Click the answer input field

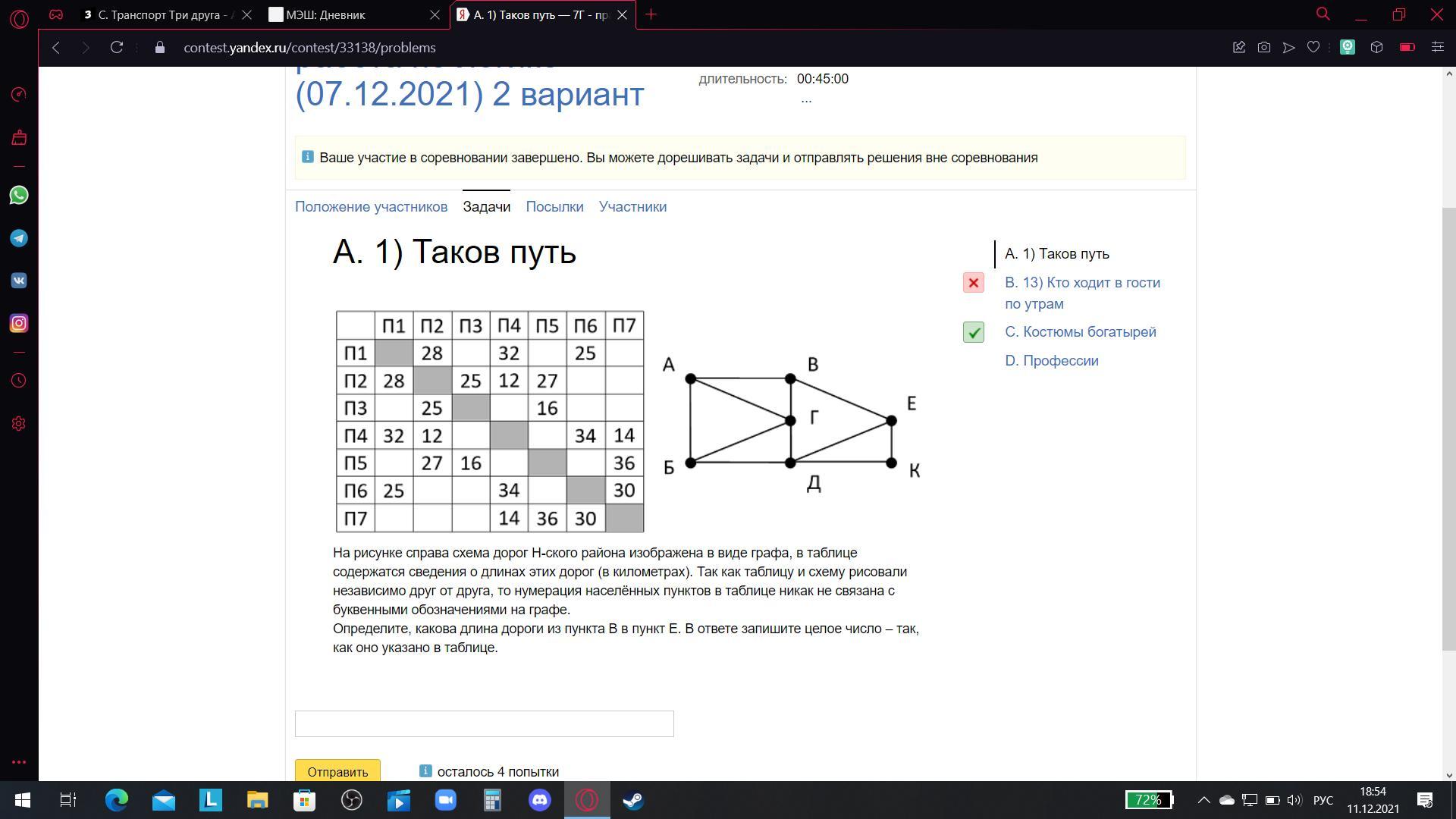(484, 723)
